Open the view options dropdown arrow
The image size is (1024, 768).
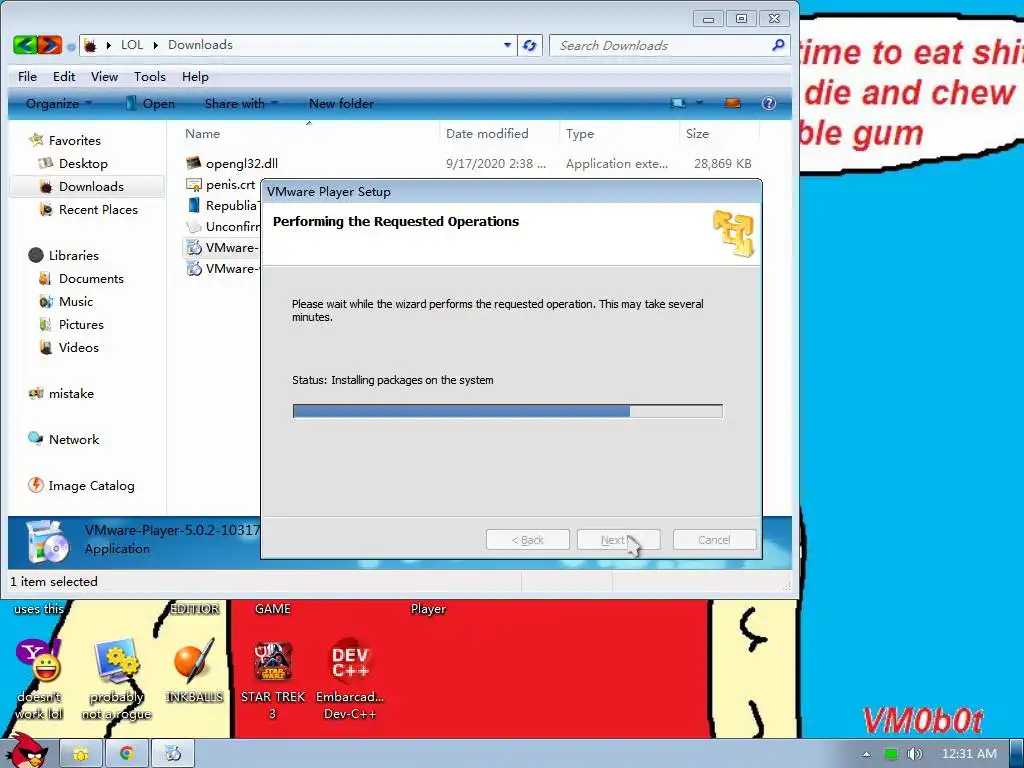pos(699,103)
